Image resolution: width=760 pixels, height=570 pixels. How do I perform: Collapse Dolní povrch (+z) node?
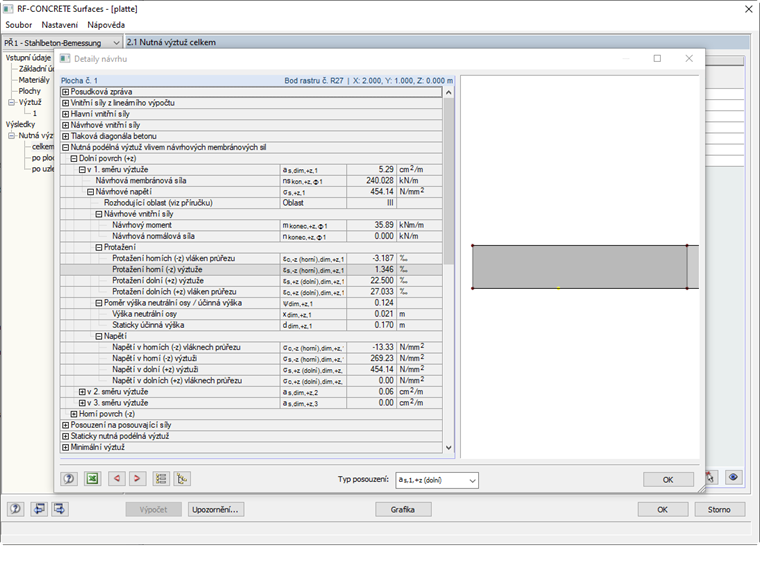[x=74, y=158]
